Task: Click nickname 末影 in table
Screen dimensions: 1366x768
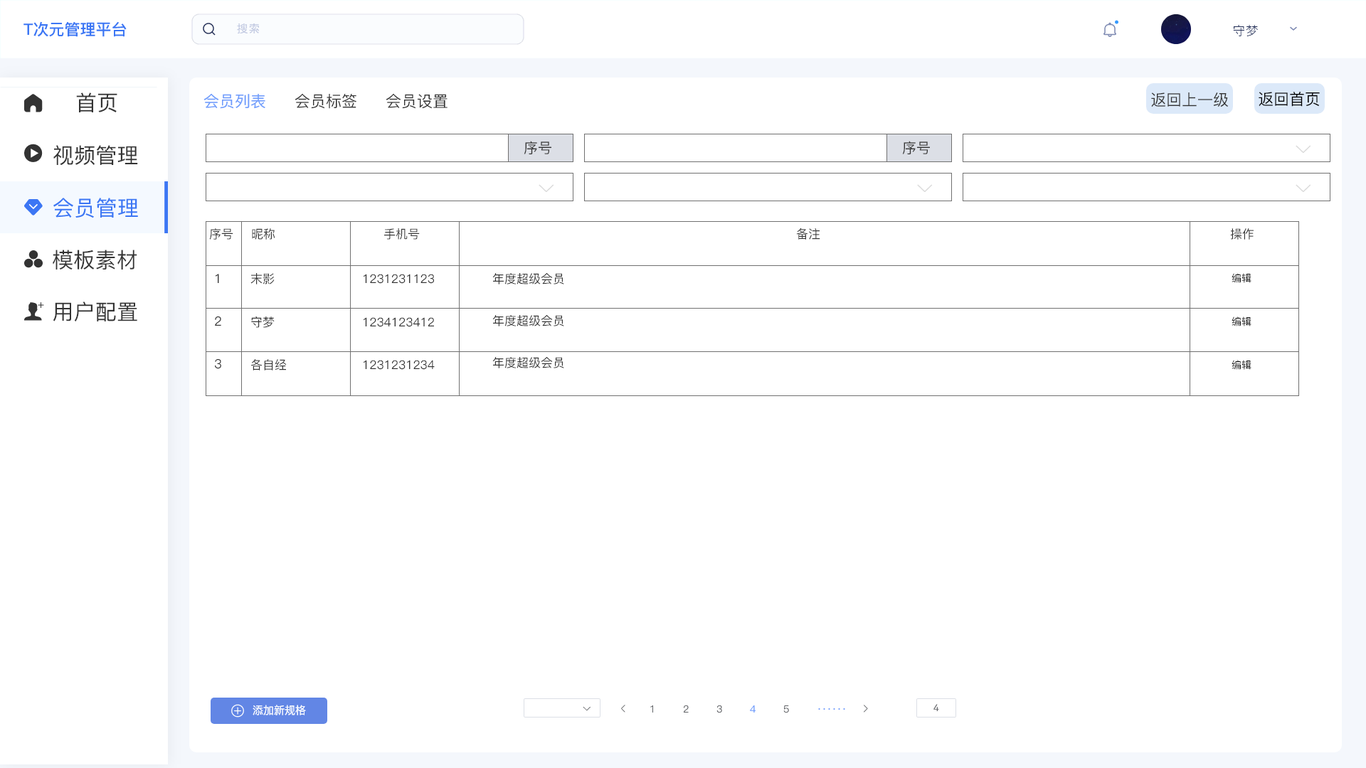Action: click(263, 279)
